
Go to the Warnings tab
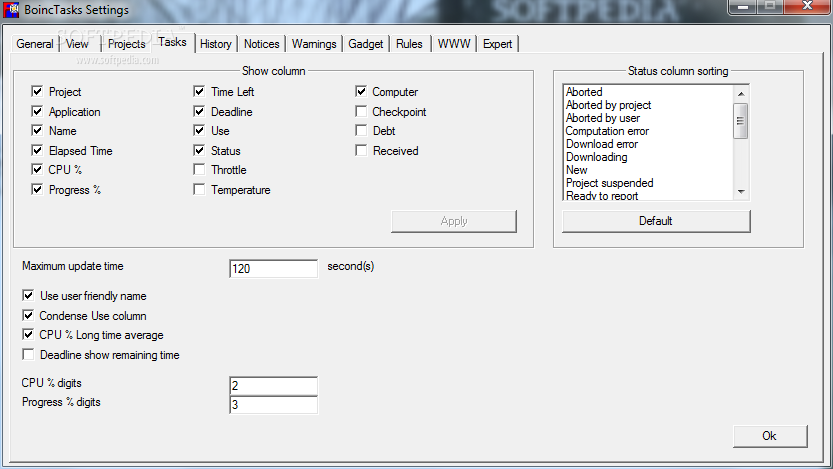pos(314,44)
